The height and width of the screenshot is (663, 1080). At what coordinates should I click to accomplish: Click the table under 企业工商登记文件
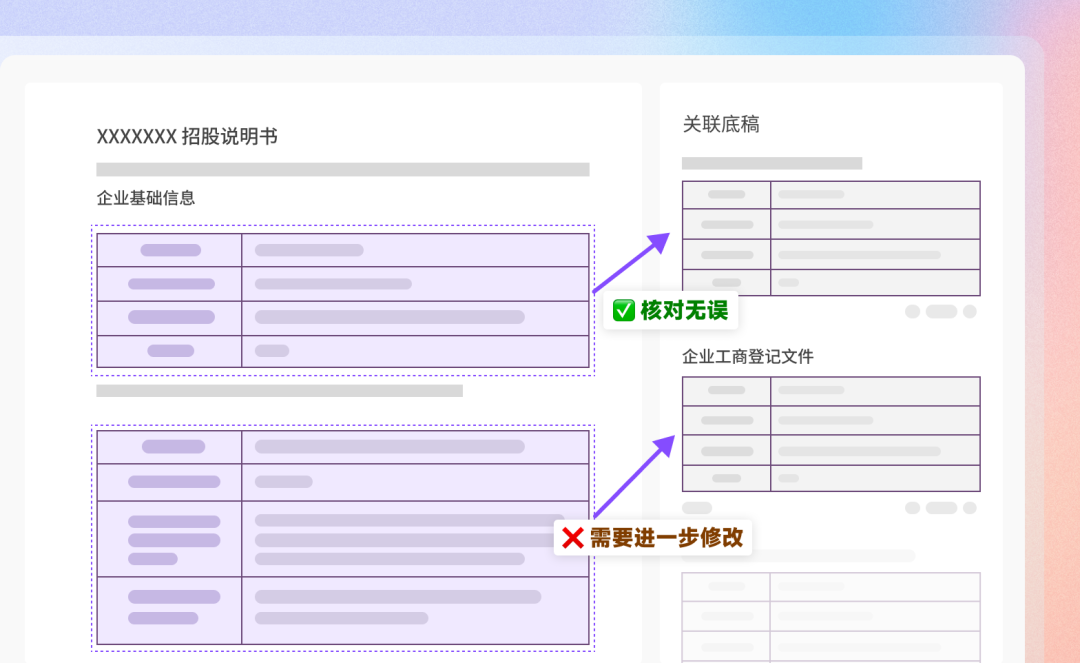coord(831,434)
